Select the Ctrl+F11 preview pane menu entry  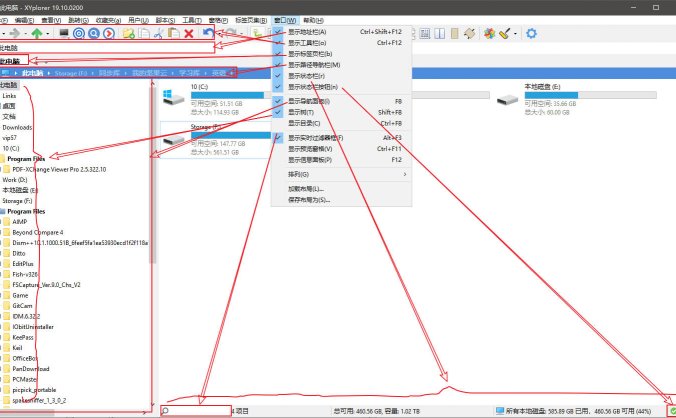[341, 149]
